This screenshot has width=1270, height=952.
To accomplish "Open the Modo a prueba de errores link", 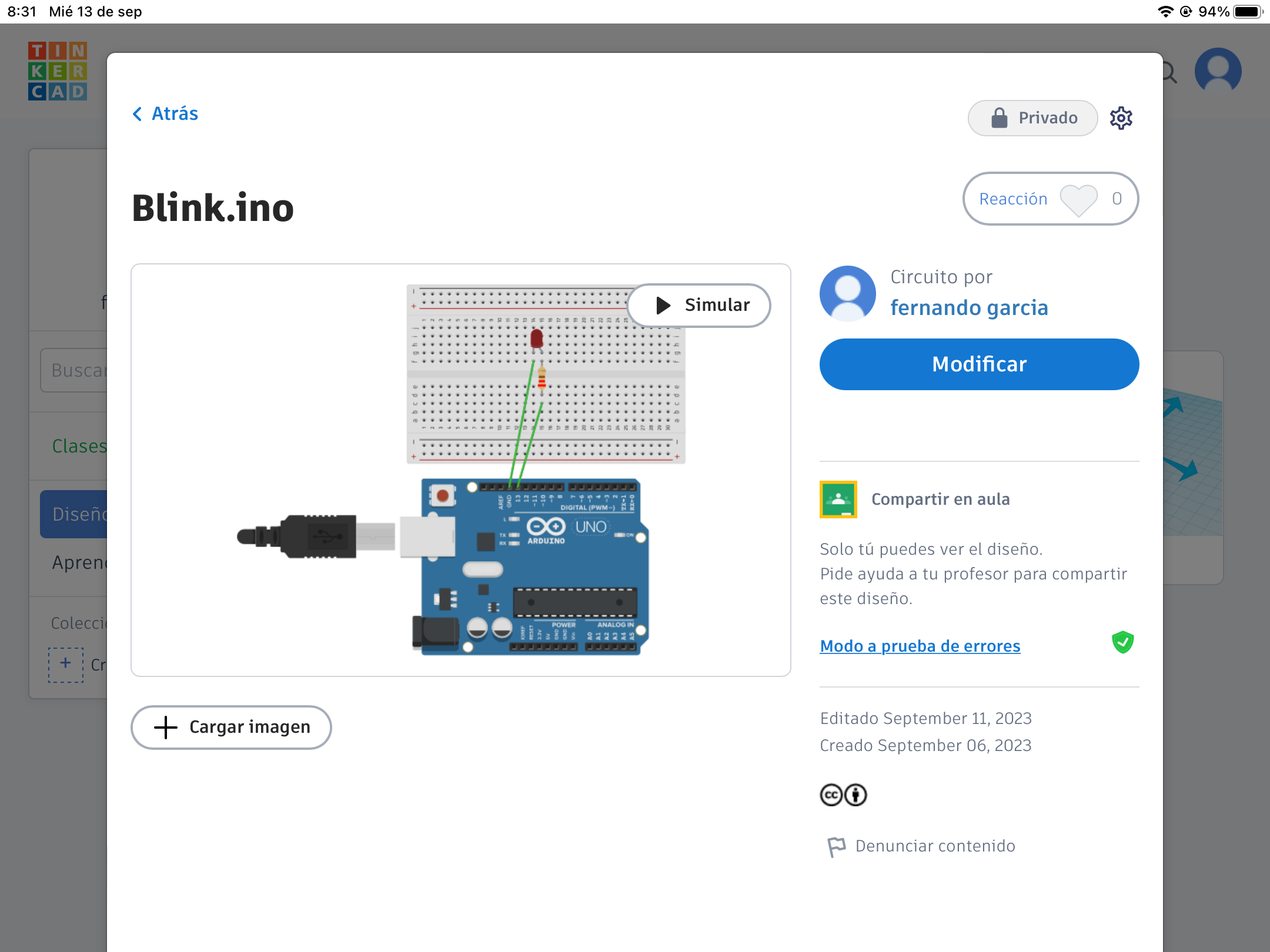I will [920, 646].
